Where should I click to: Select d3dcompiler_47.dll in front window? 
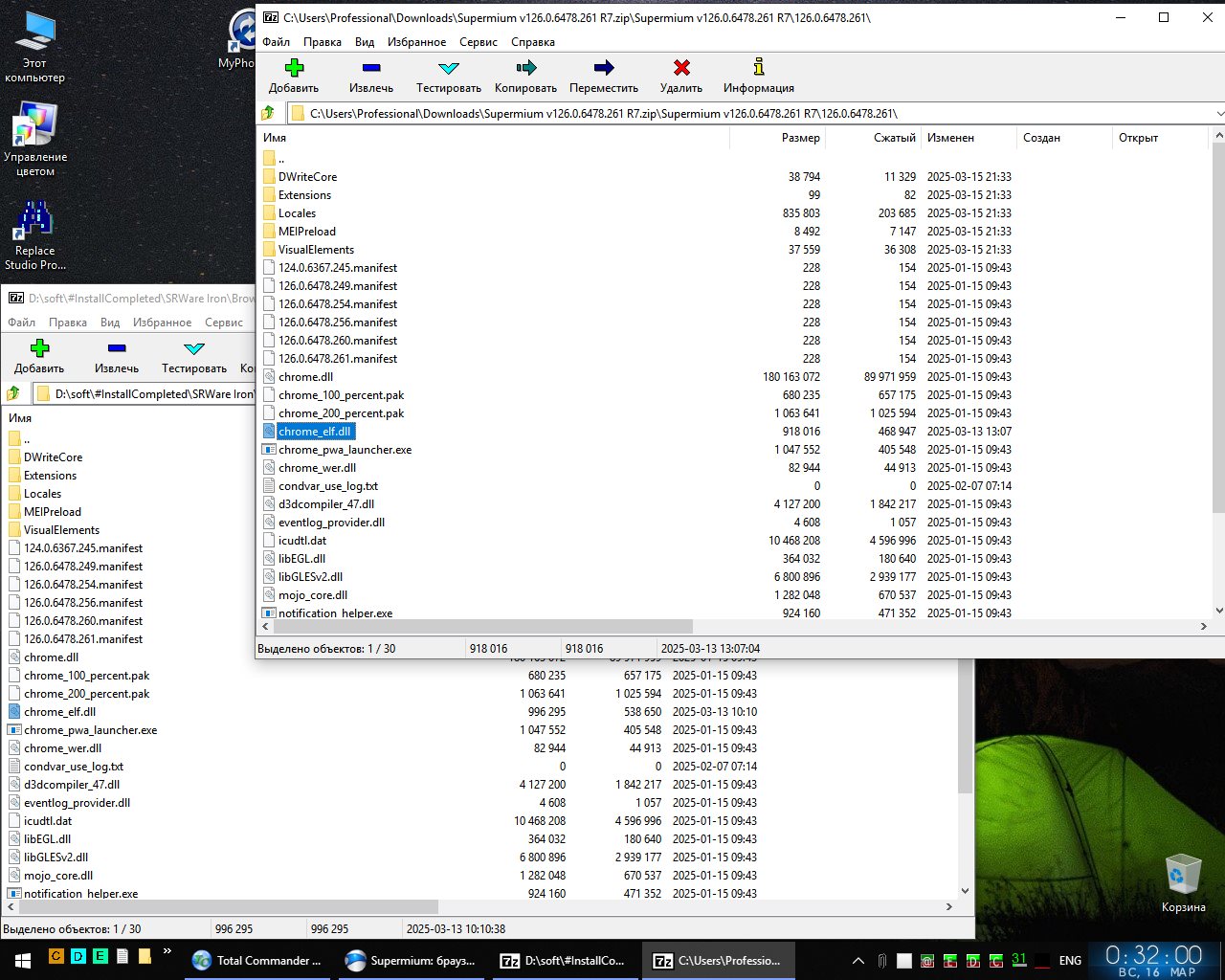(326, 504)
